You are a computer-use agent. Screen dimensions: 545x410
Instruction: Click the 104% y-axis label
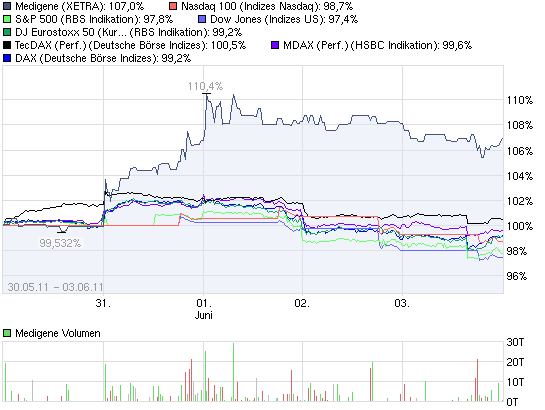(x=520, y=176)
